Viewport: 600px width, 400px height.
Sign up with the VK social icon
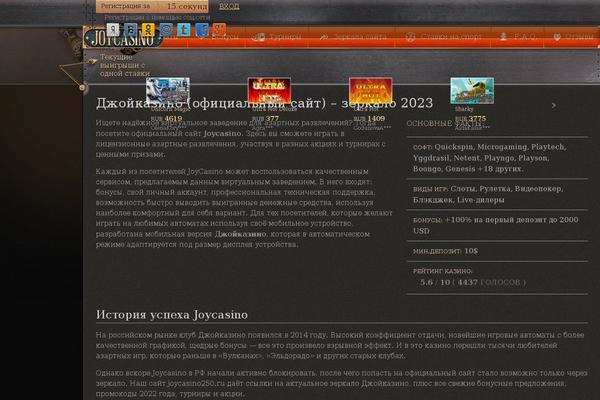pyautogui.click(x=130, y=29)
